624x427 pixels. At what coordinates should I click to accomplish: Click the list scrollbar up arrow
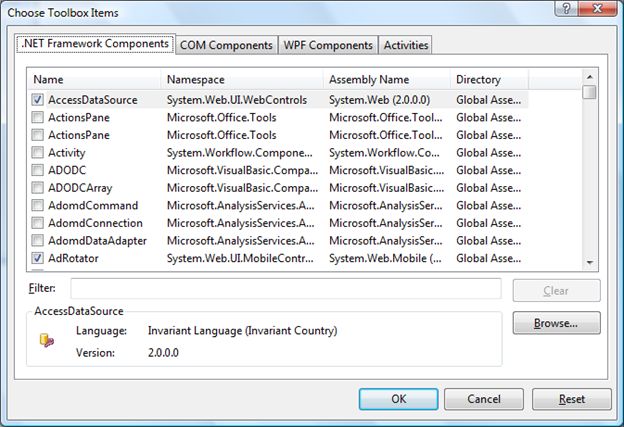tap(590, 76)
